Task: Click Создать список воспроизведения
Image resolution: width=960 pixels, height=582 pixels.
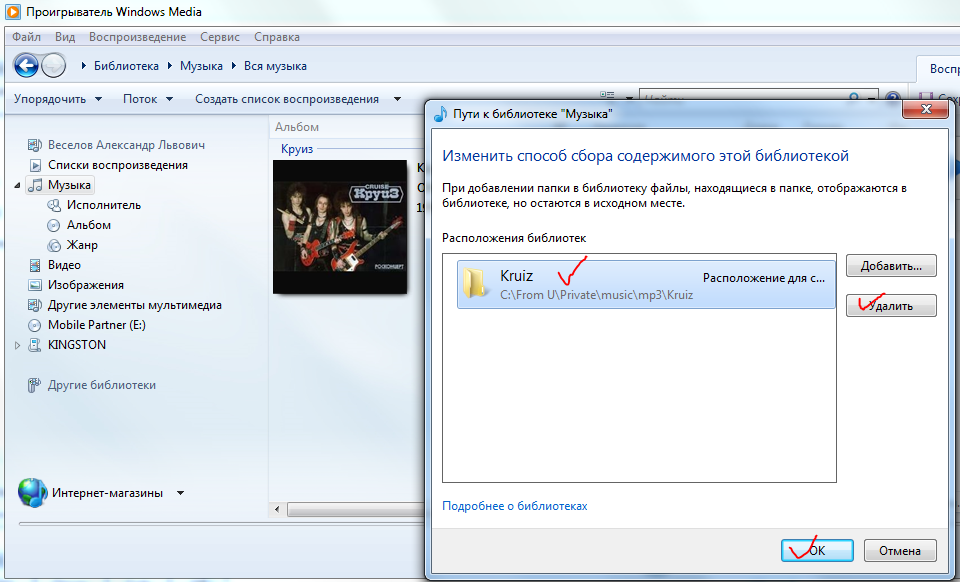Action: tap(287, 99)
